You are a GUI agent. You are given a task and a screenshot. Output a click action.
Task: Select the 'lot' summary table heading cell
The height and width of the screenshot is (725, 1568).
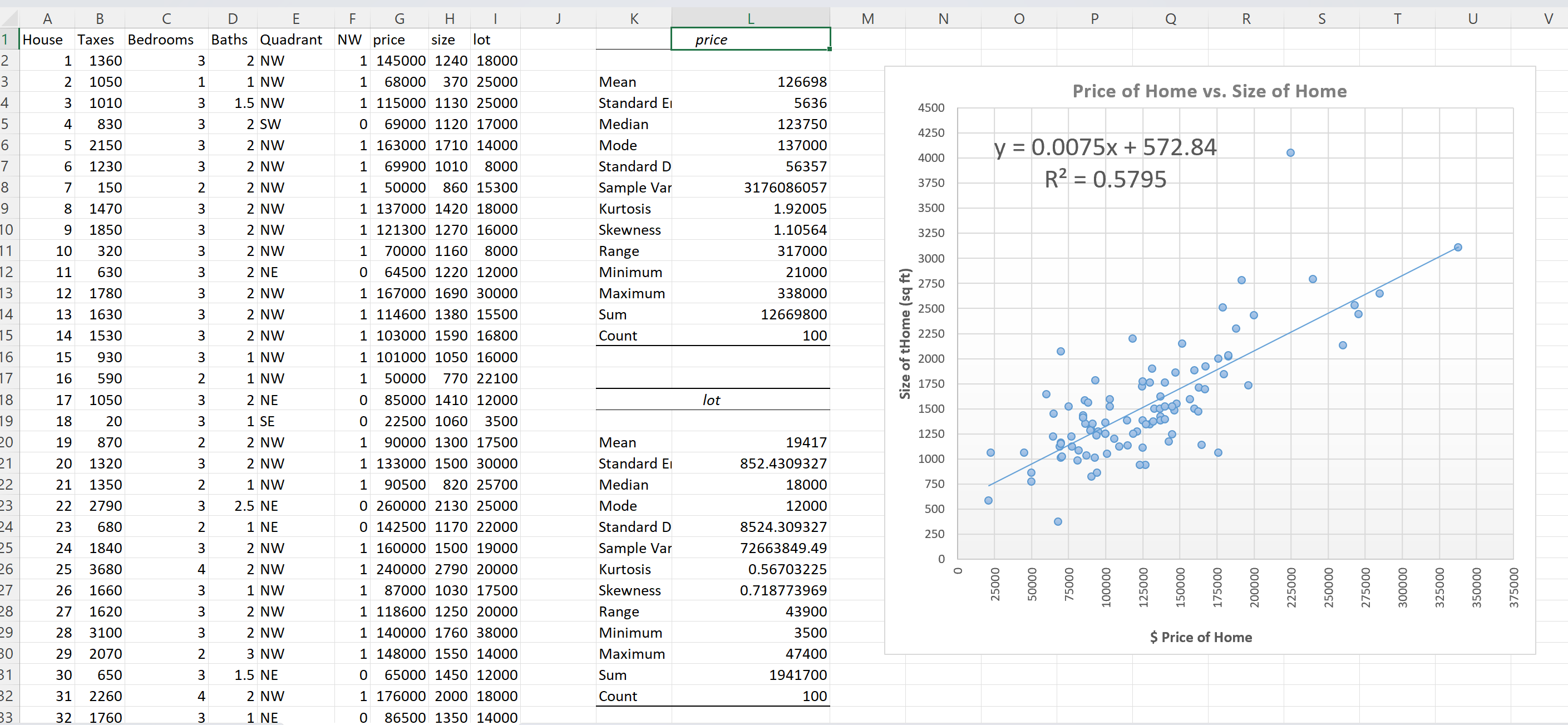coord(711,400)
